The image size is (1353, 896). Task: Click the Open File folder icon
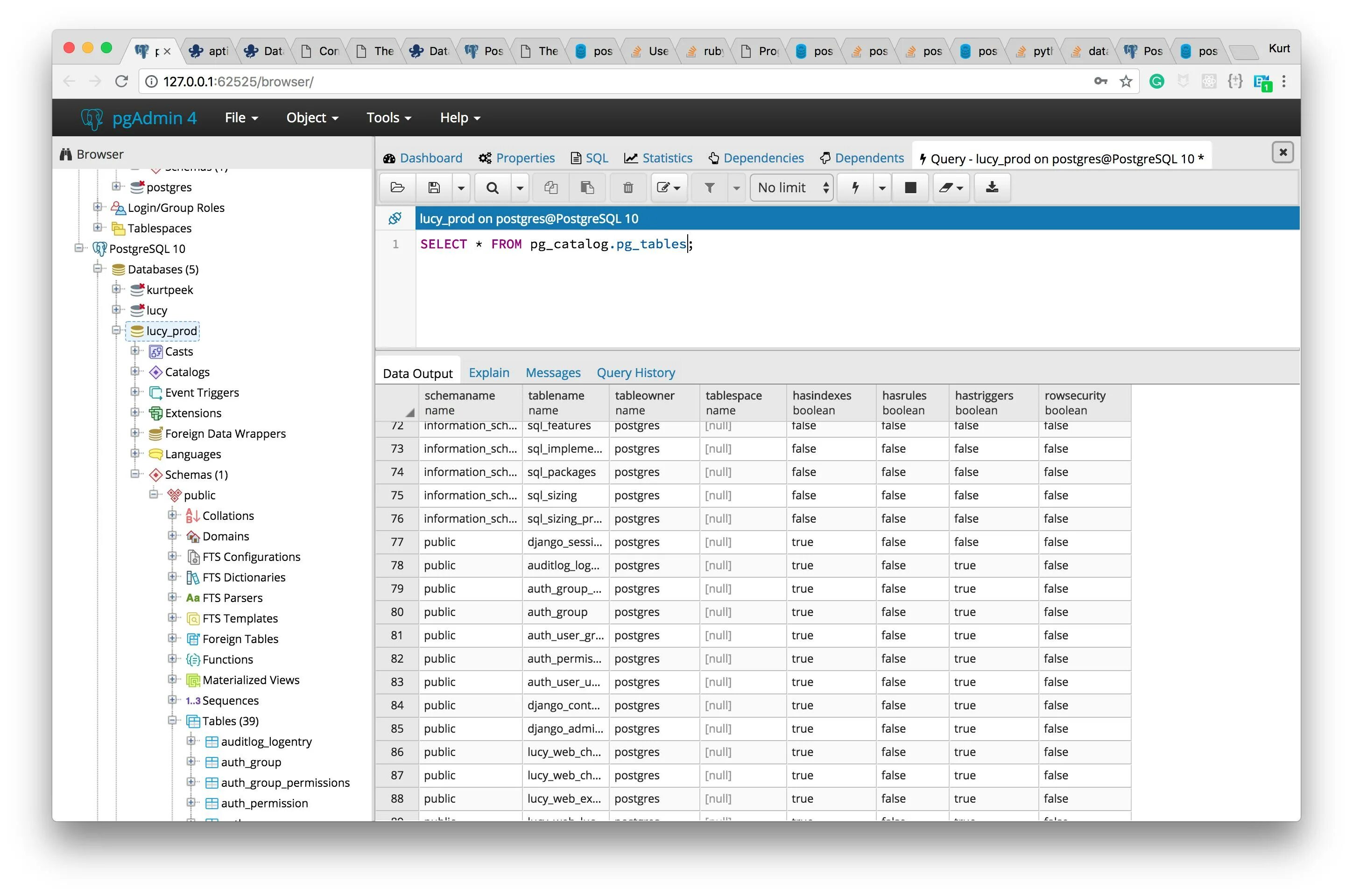tap(397, 188)
